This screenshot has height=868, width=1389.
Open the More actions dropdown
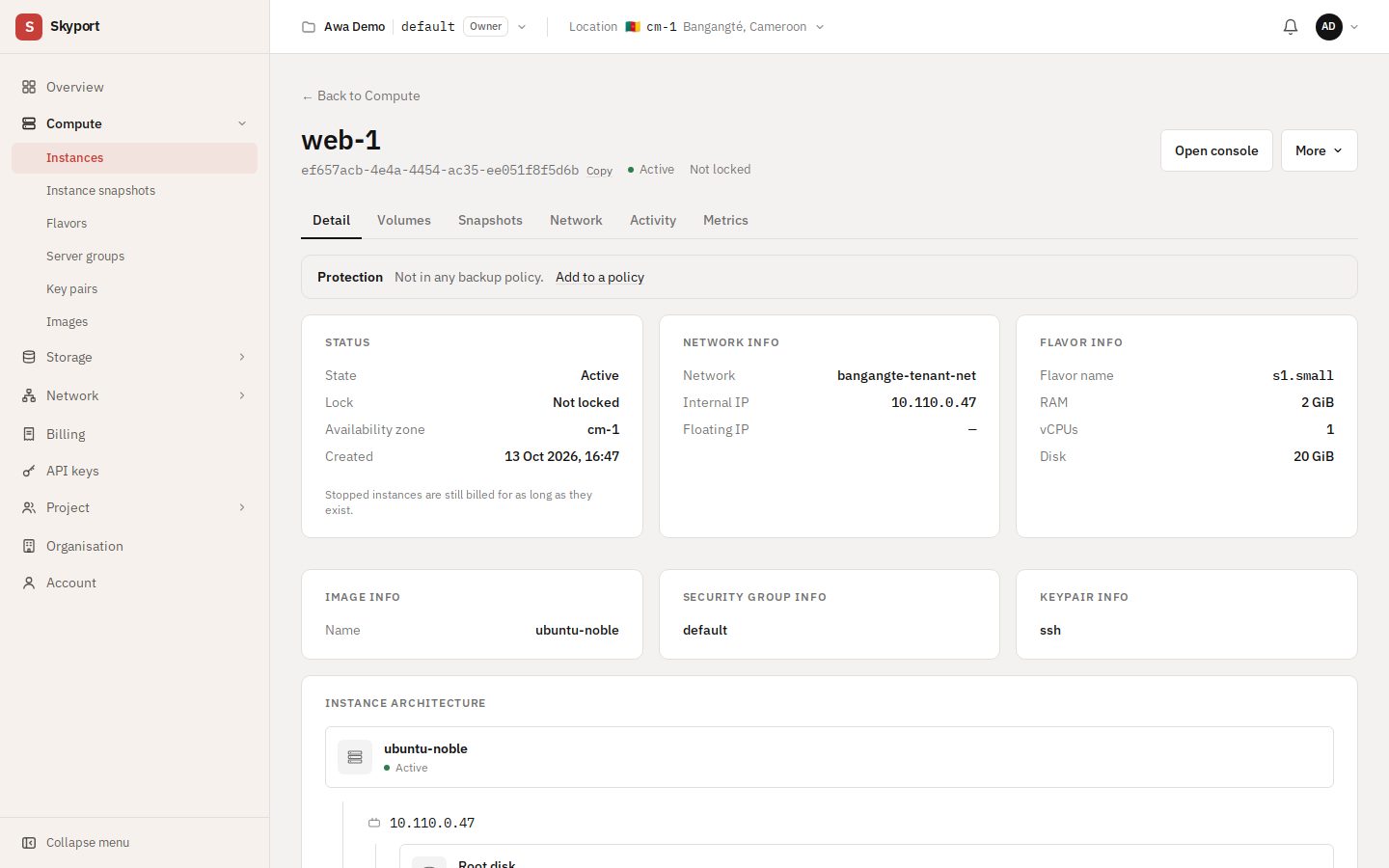(1319, 150)
